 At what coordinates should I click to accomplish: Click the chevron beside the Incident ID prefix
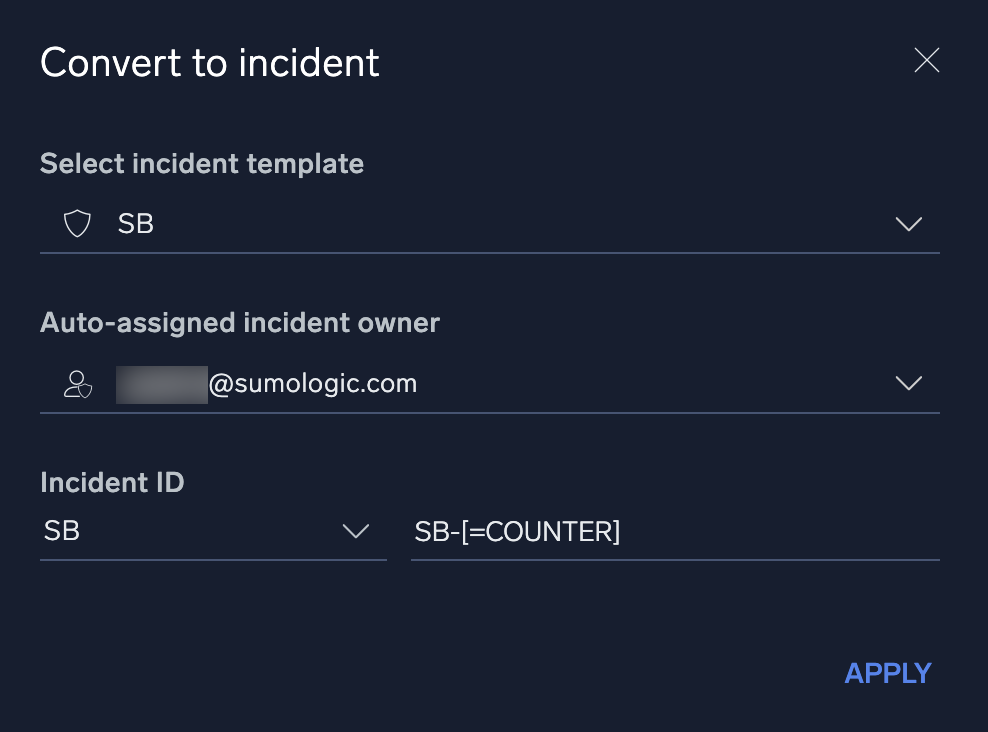pos(356,532)
